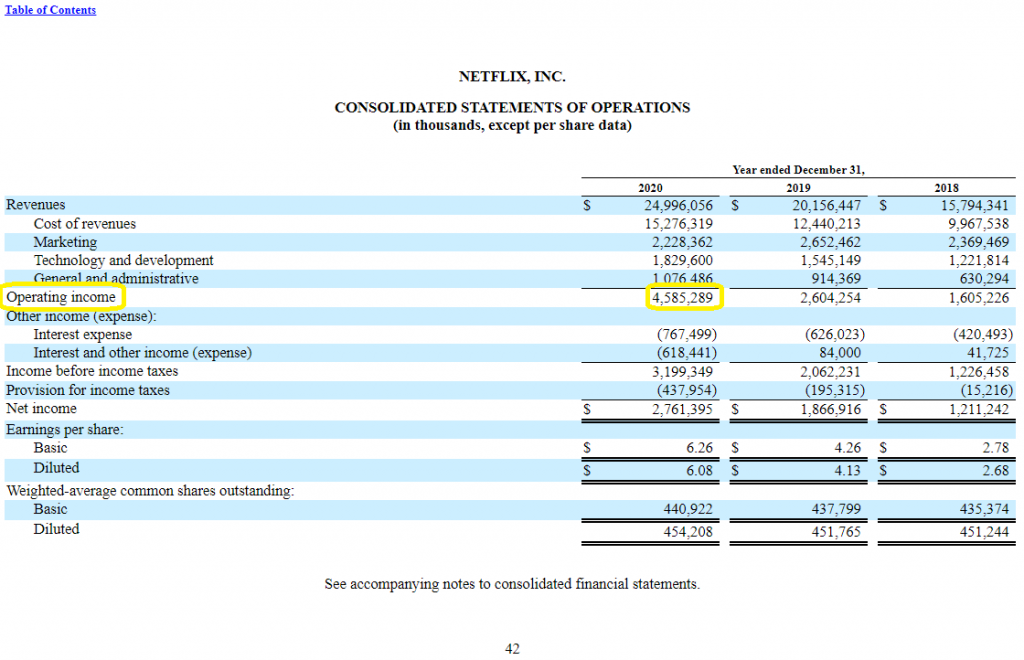Click marketing value 2,228,362
Image resolution: width=1024 pixels, height=660 pixels.
coord(682,242)
